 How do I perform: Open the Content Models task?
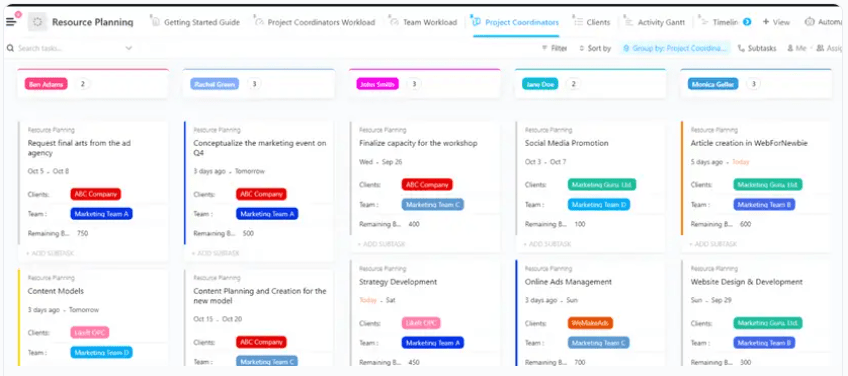coord(56,291)
